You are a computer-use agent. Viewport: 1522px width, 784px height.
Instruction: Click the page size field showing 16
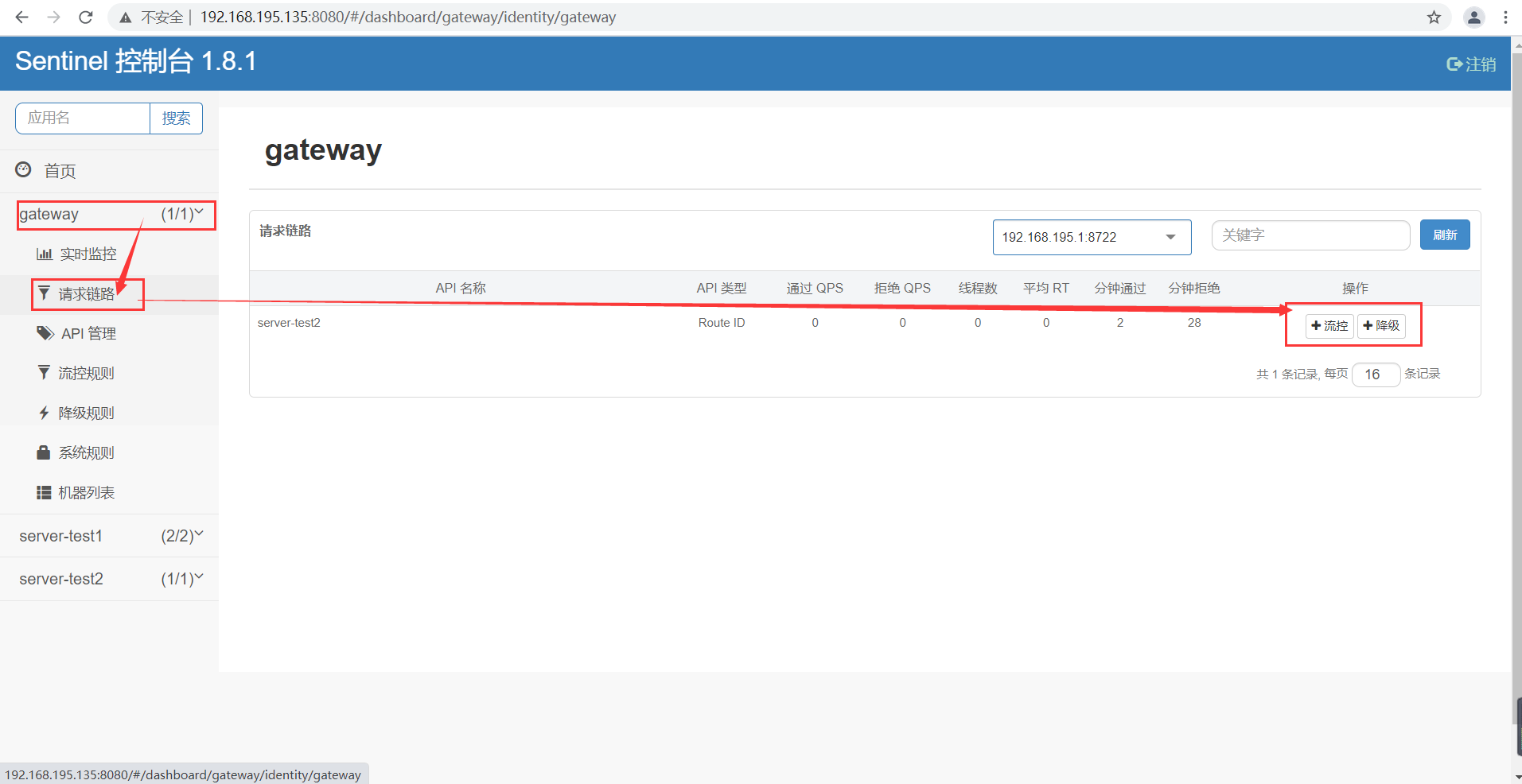pyautogui.click(x=1376, y=375)
